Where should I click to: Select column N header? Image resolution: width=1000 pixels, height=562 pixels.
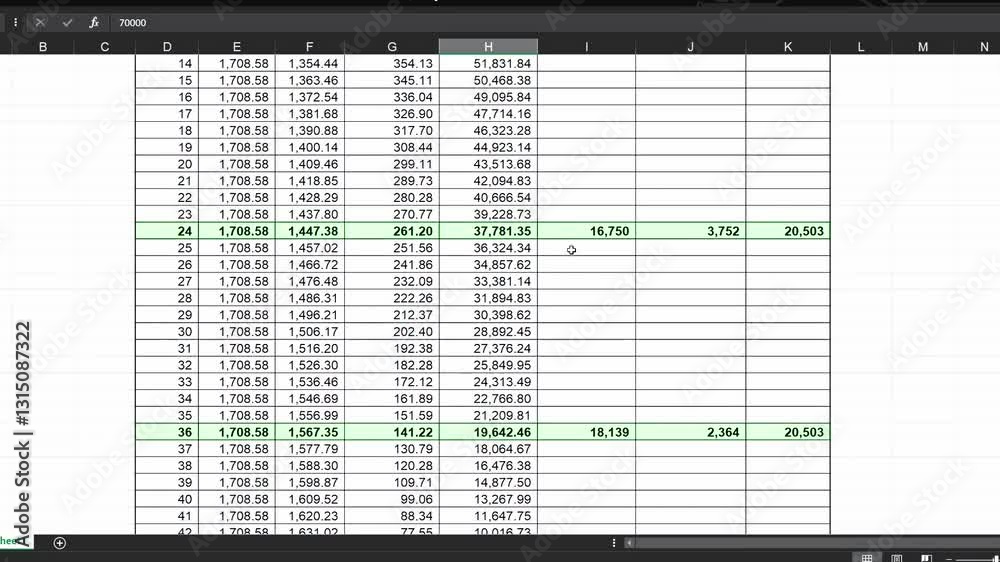977,47
